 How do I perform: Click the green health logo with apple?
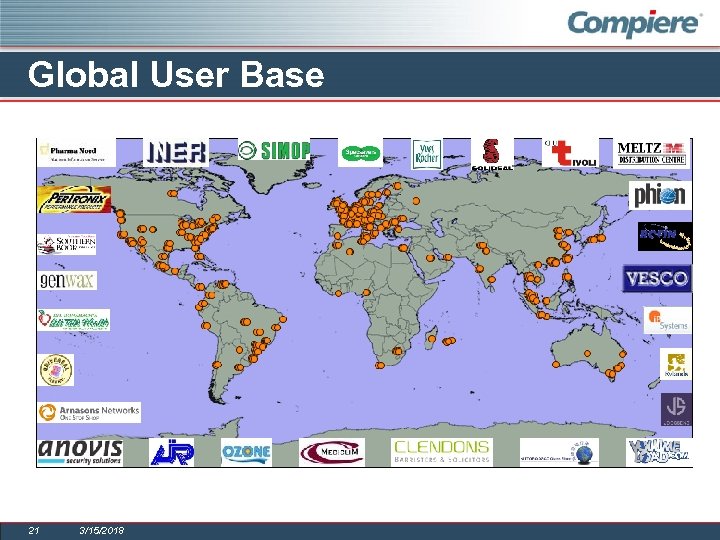[74, 320]
